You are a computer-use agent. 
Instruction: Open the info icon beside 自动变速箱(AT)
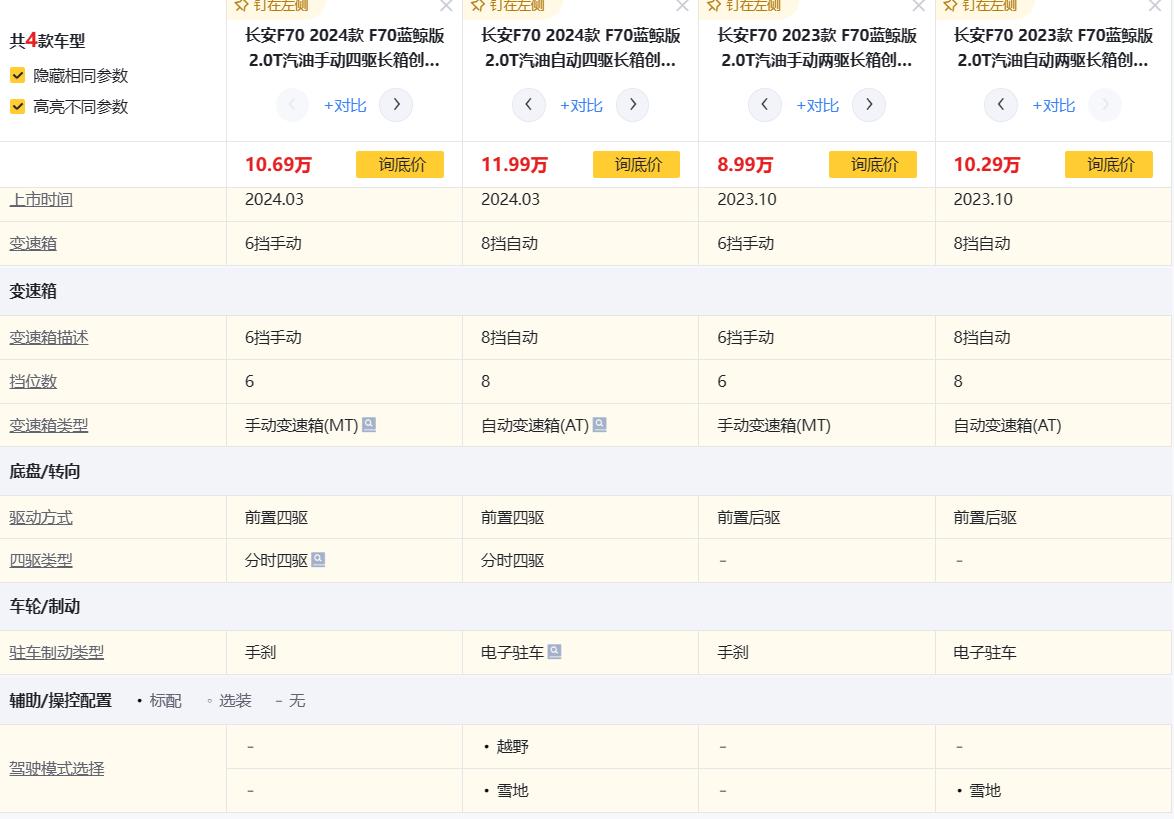tap(600, 425)
